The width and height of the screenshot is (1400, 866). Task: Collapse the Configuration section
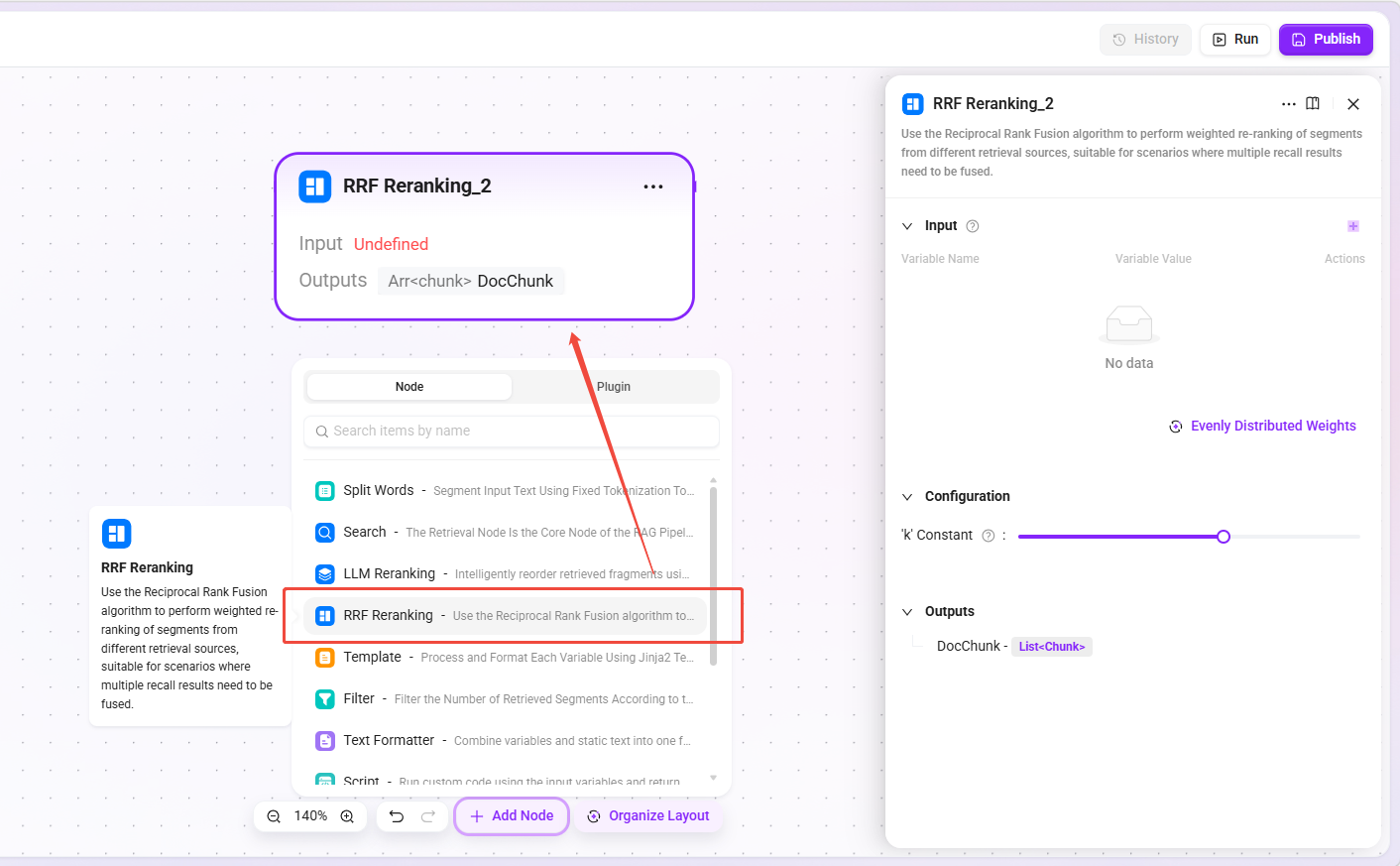(907, 497)
